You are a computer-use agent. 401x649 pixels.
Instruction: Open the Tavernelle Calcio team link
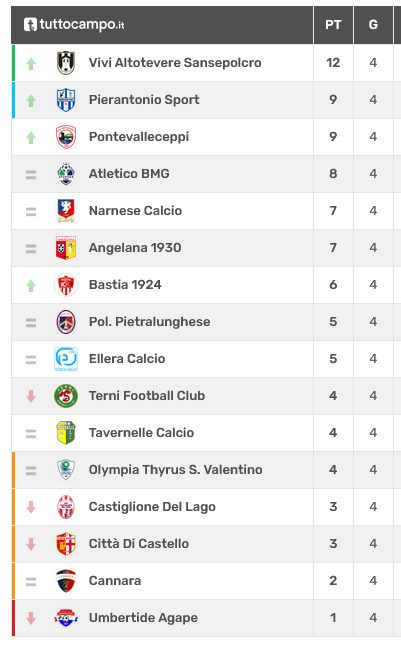click(141, 433)
